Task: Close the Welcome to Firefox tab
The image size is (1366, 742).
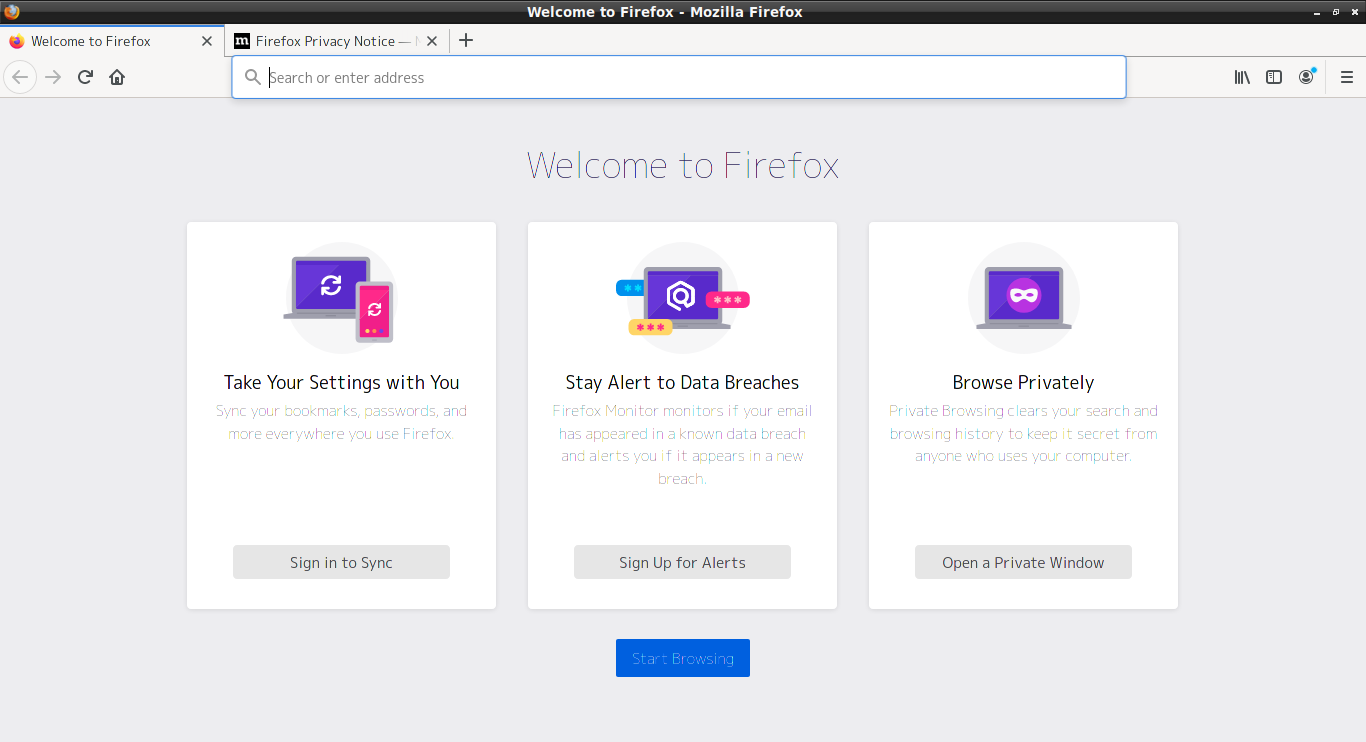Action: tap(207, 41)
